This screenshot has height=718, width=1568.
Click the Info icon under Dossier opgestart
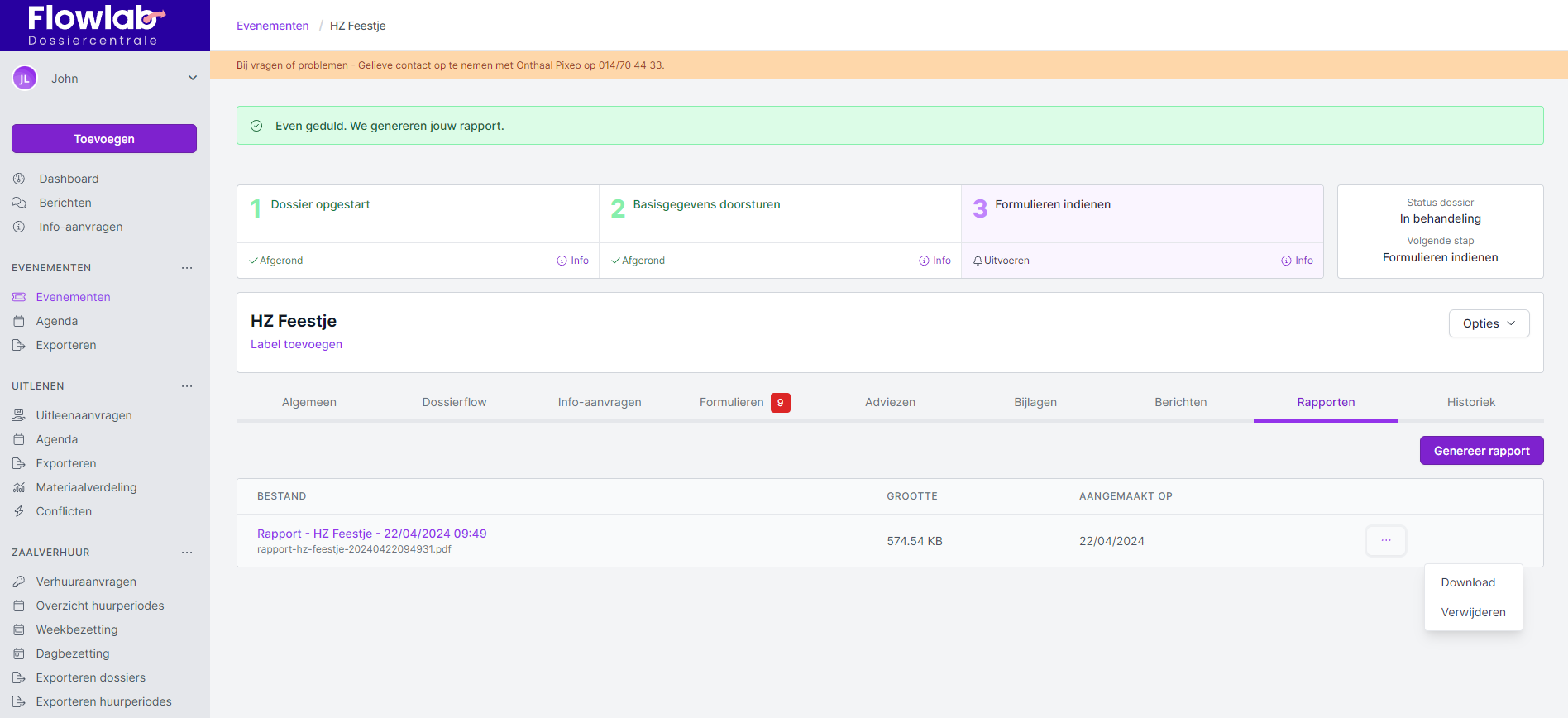[562, 261]
